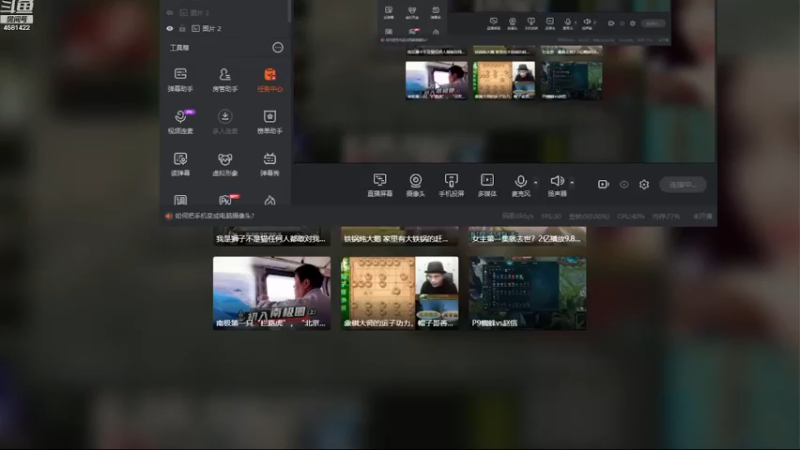Add a 直播屏幕 screen source
This screenshot has height=450, width=800.
point(380,185)
